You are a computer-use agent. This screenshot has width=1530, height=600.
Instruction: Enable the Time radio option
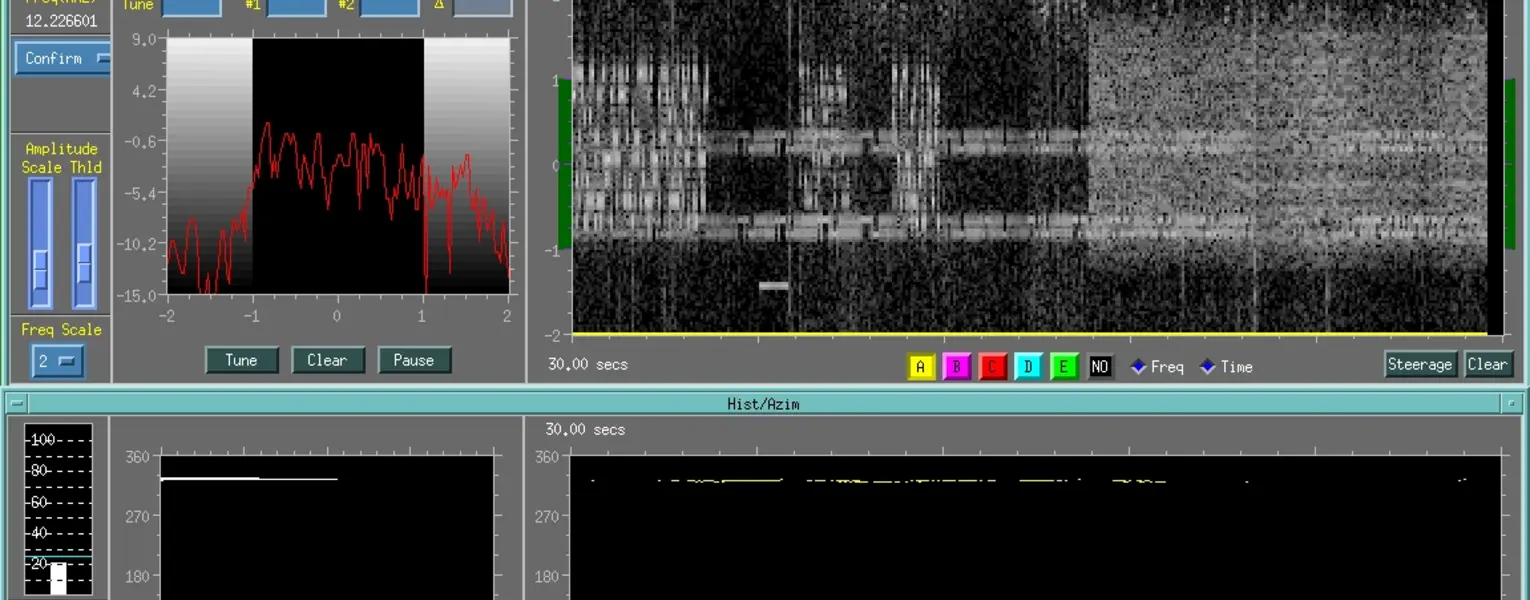(1208, 367)
